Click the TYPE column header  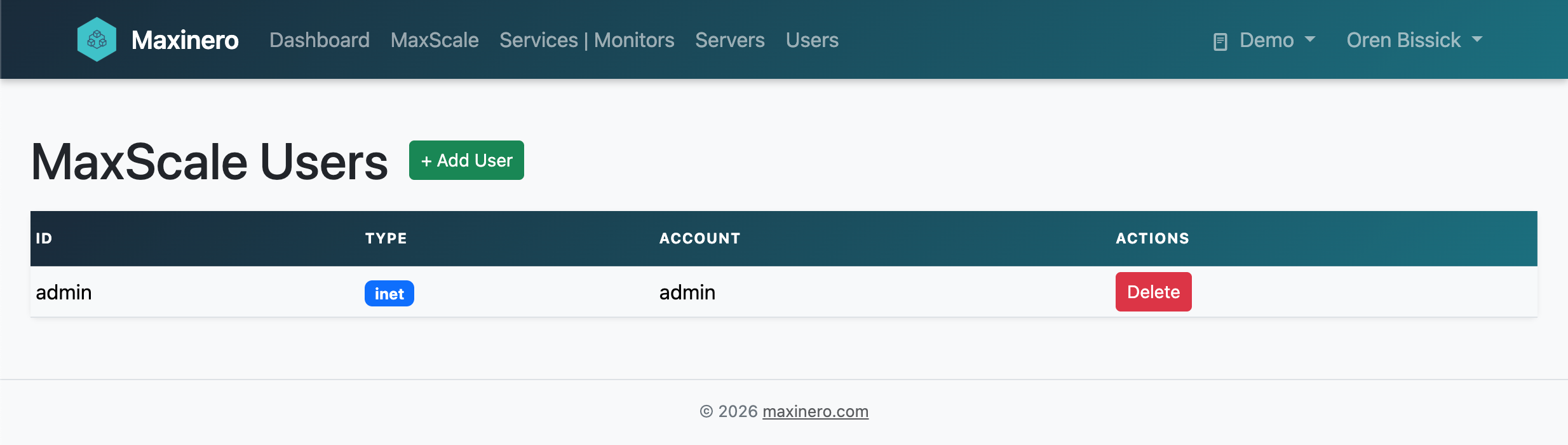(x=386, y=238)
